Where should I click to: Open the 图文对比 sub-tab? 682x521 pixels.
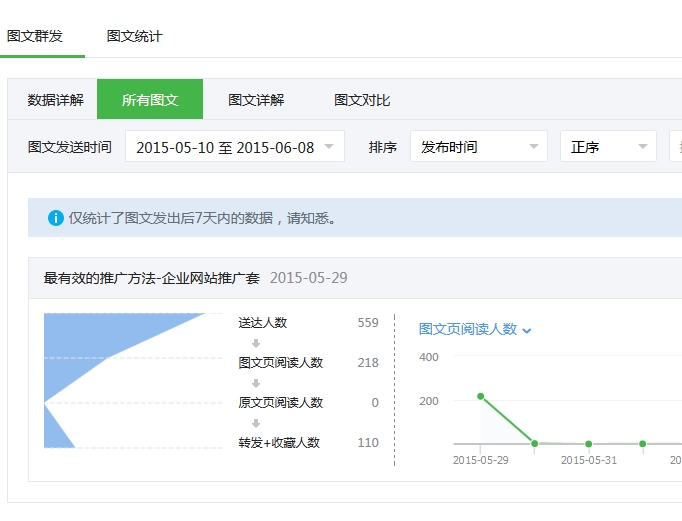tap(362, 100)
